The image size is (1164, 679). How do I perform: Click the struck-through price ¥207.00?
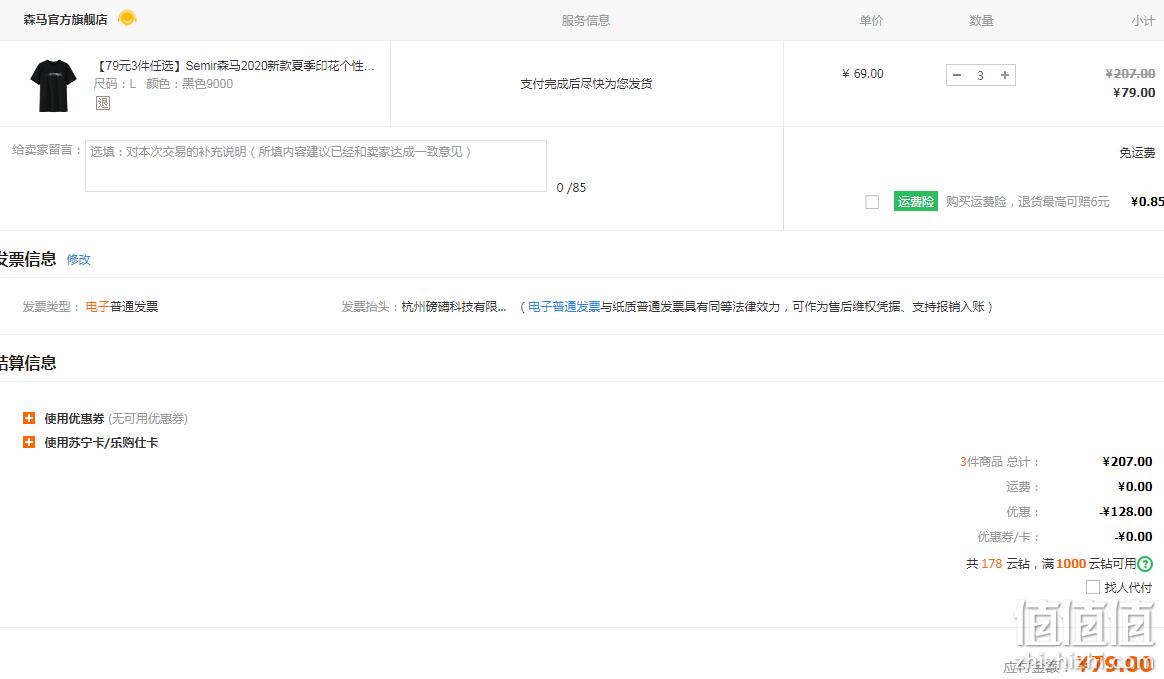pos(1130,73)
